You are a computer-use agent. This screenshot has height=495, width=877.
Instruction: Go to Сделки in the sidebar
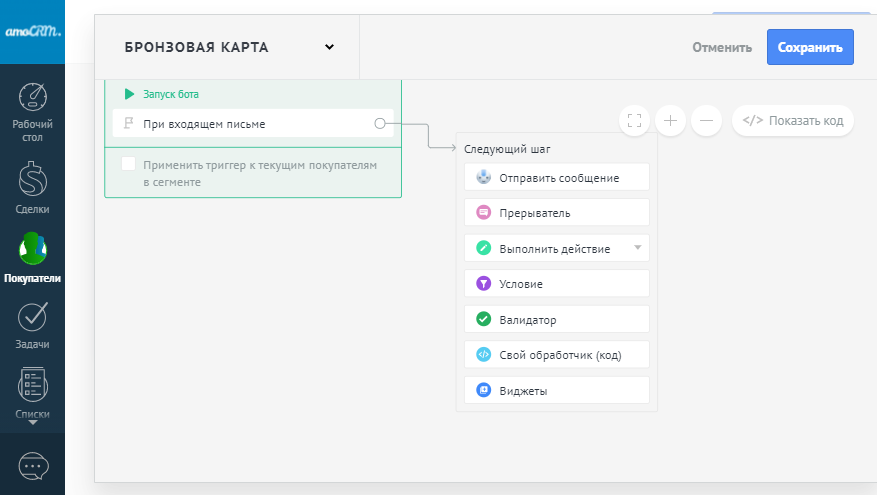[x=33, y=180]
